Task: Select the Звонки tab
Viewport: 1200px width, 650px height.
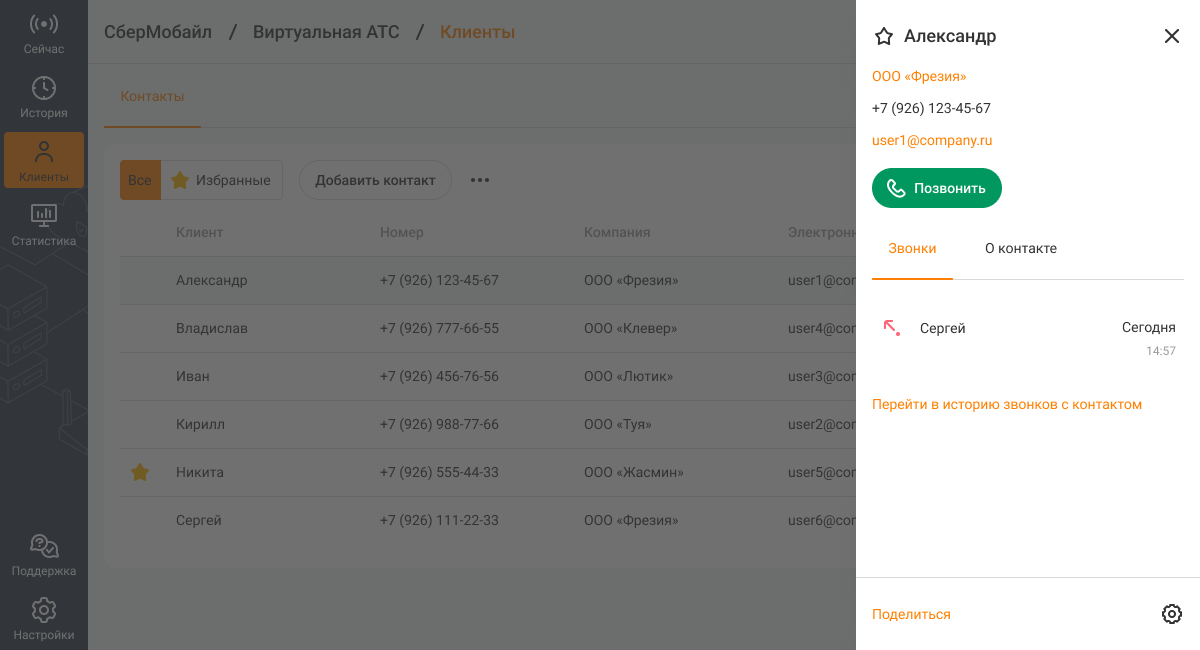Action: click(x=912, y=248)
